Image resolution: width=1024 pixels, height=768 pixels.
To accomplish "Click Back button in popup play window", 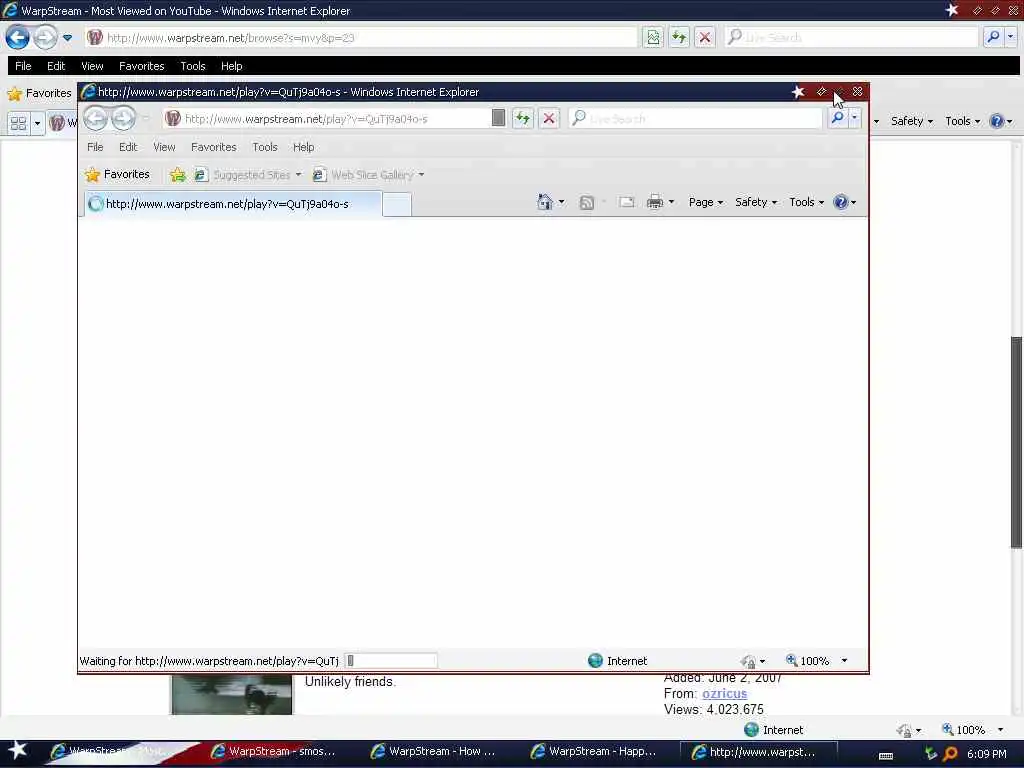I will [x=96, y=118].
